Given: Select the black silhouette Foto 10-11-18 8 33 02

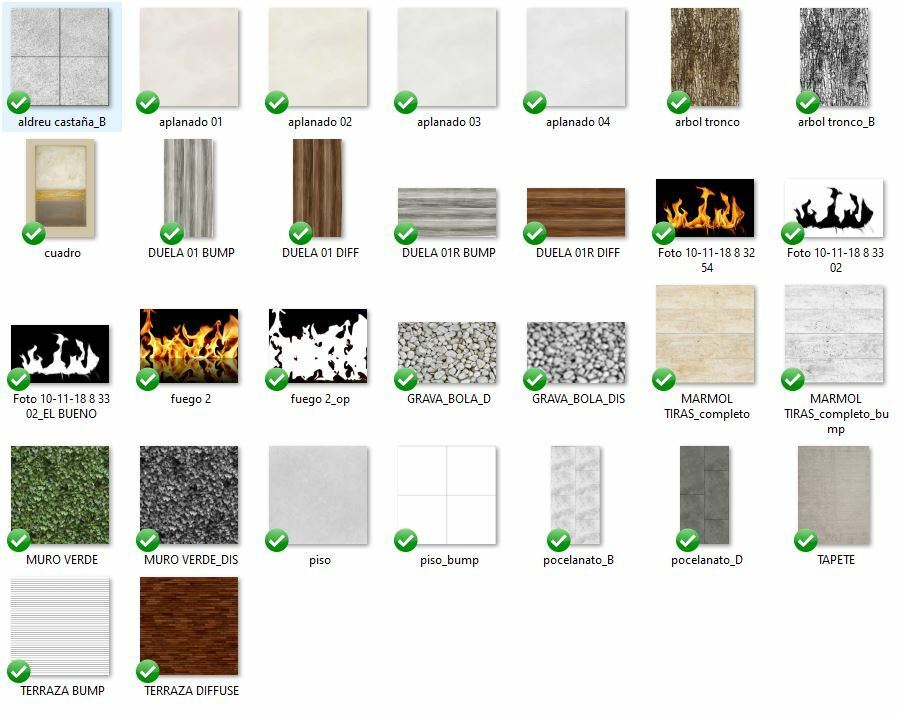Looking at the screenshot, I should (x=834, y=208).
